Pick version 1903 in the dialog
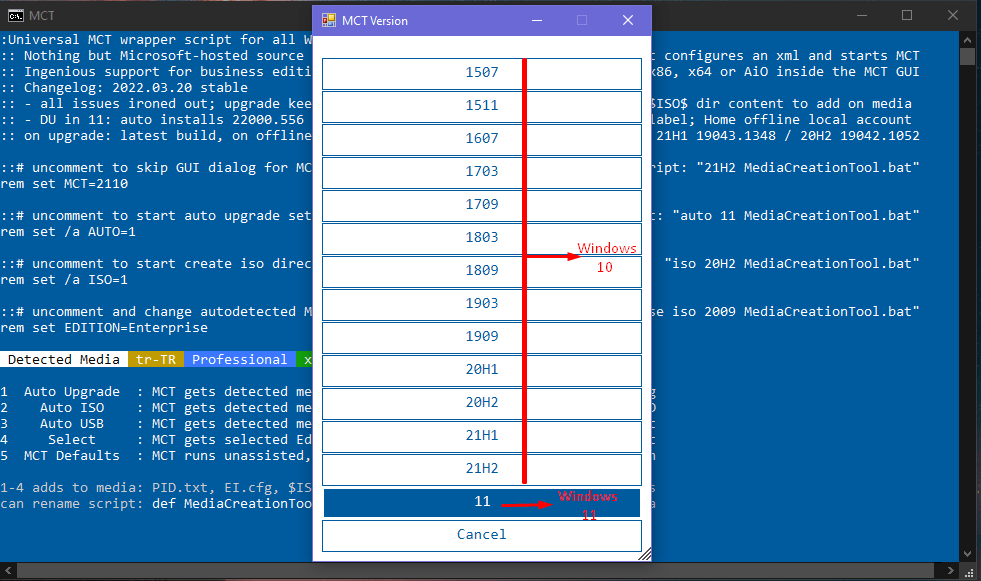Viewport: 981px width, 581px height. [x=482, y=305]
